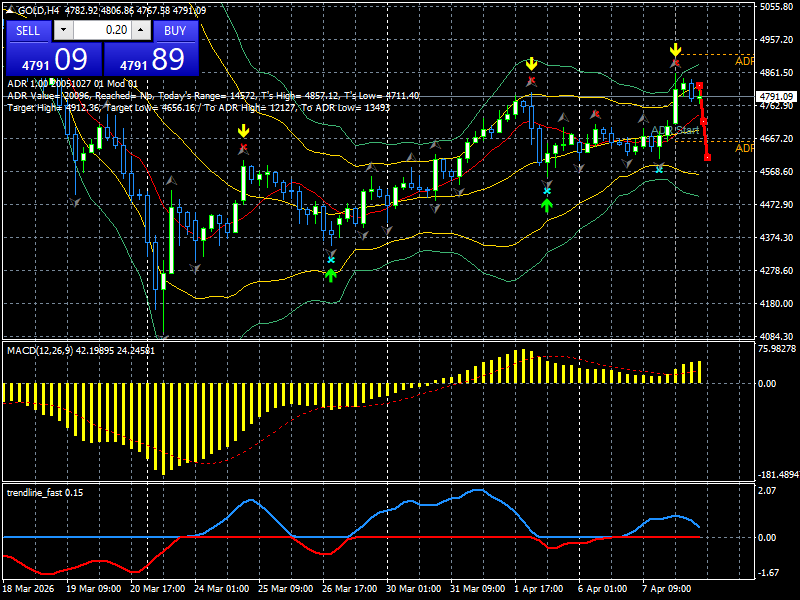Click the SELL one-click trading button
800x600 pixels.
28,31
